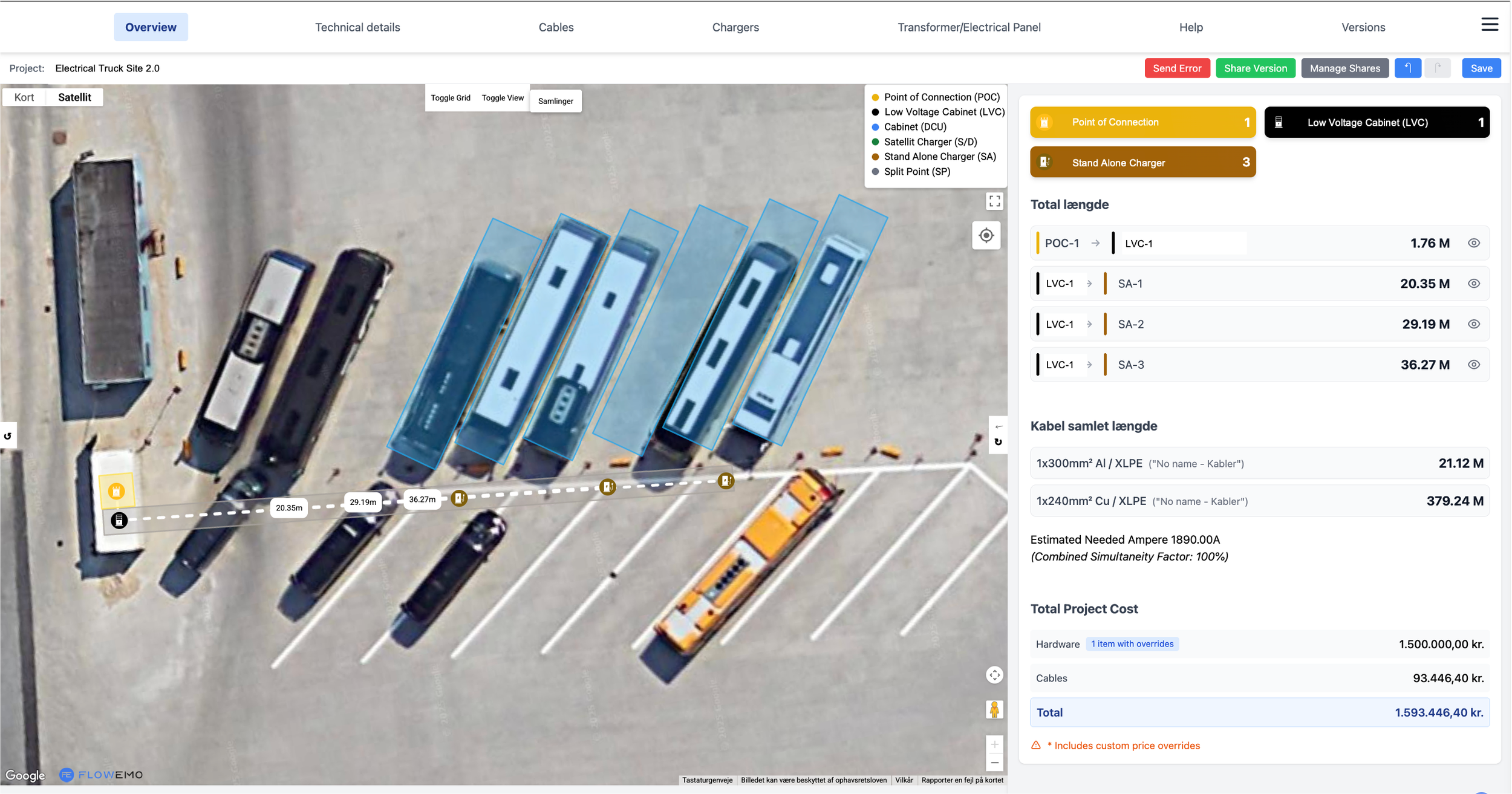
Task: Click the Share Version button
Action: pos(1255,68)
